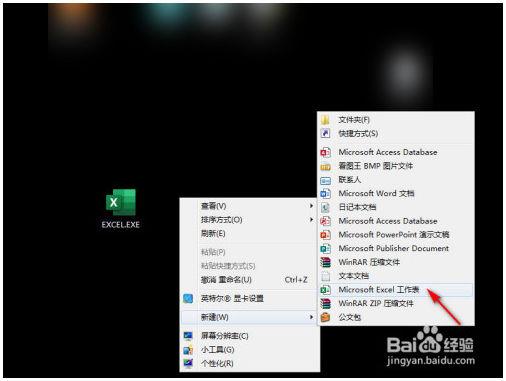Screen dimensions: 506x381
Task: Click the WinRAR 压缩文件 archive icon
Action: 325,262
